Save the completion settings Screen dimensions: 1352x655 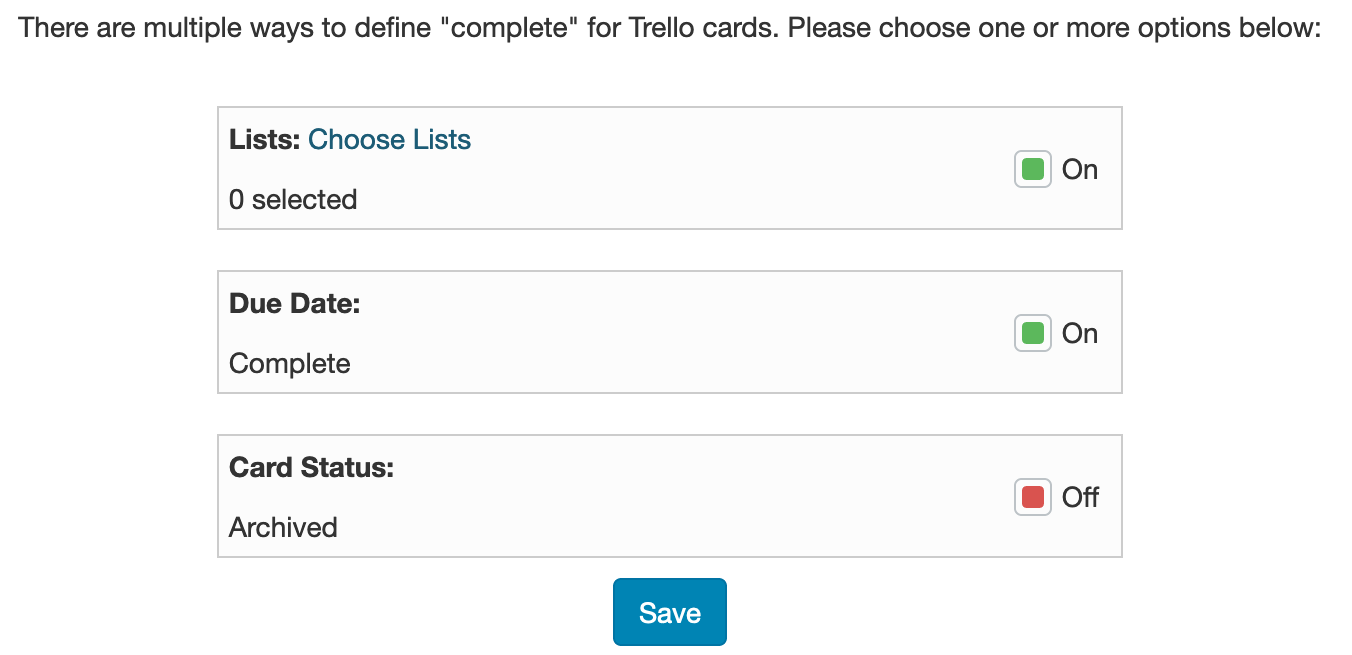point(669,611)
